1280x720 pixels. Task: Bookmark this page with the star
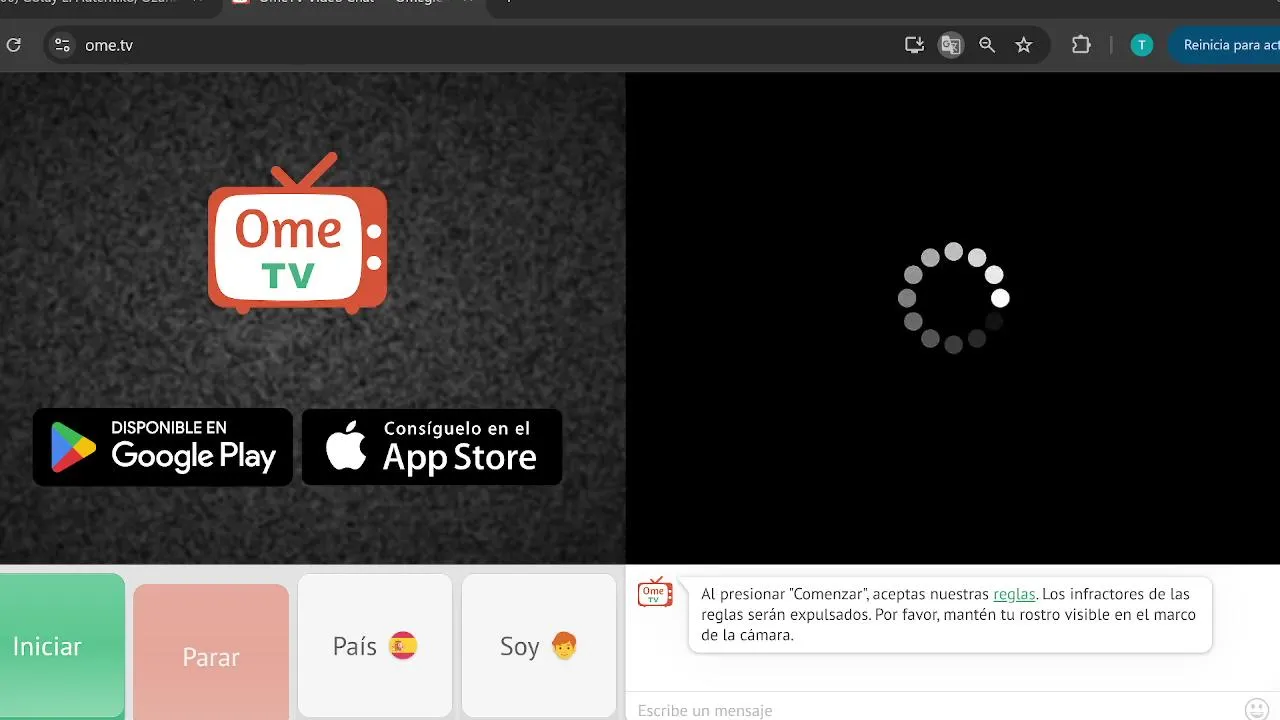1024,45
